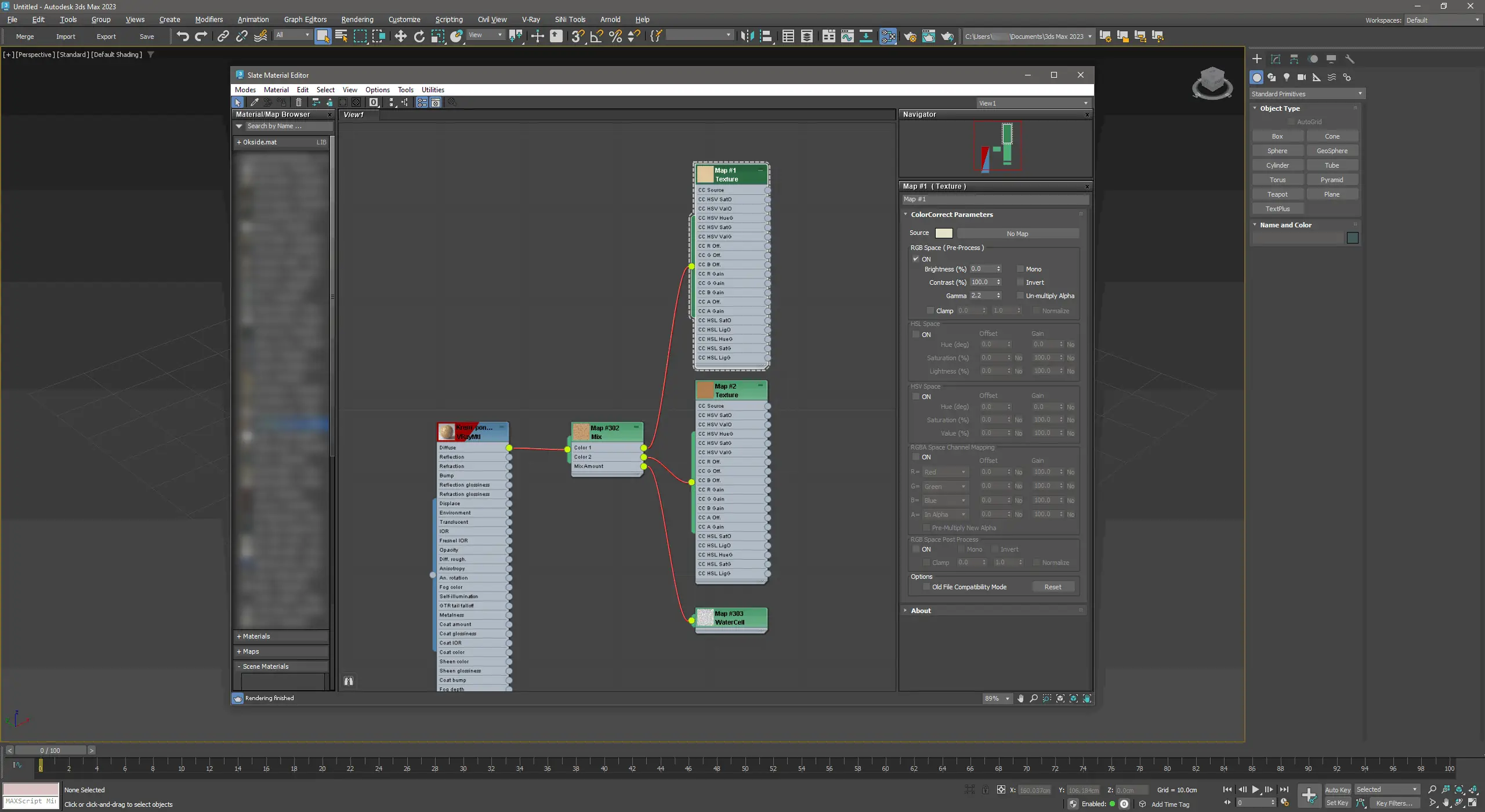This screenshot has width=1485, height=812.
Task: Select the Move tool
Action: [x=400, y=36]
